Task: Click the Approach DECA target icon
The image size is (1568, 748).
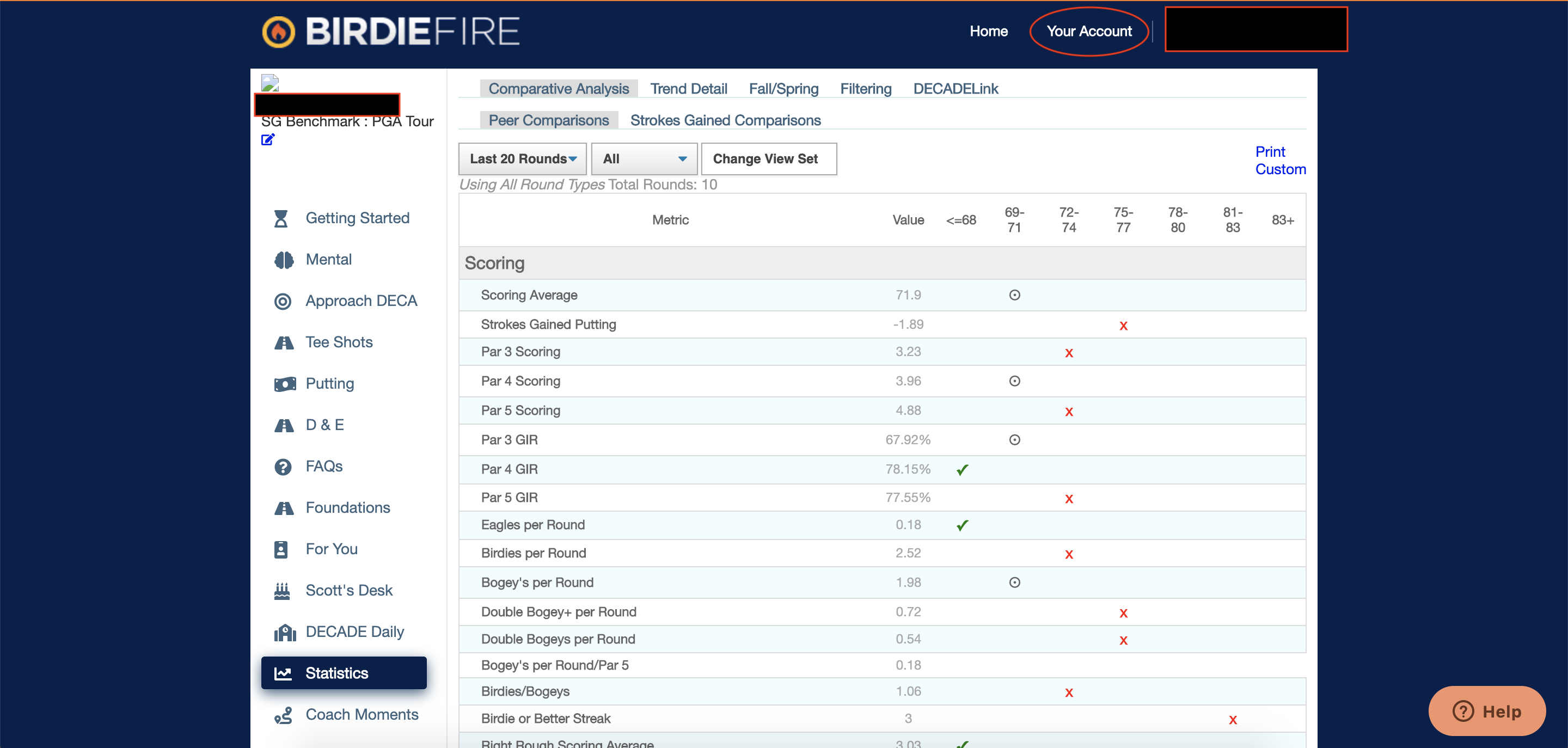Action: 283,301
